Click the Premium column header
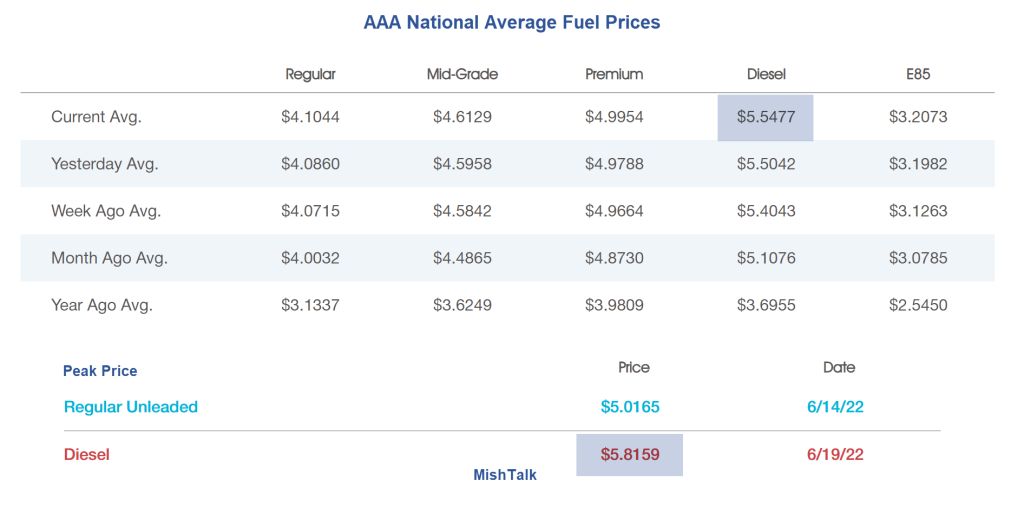Screen dimensions: 1024x527 coord(614,74)
